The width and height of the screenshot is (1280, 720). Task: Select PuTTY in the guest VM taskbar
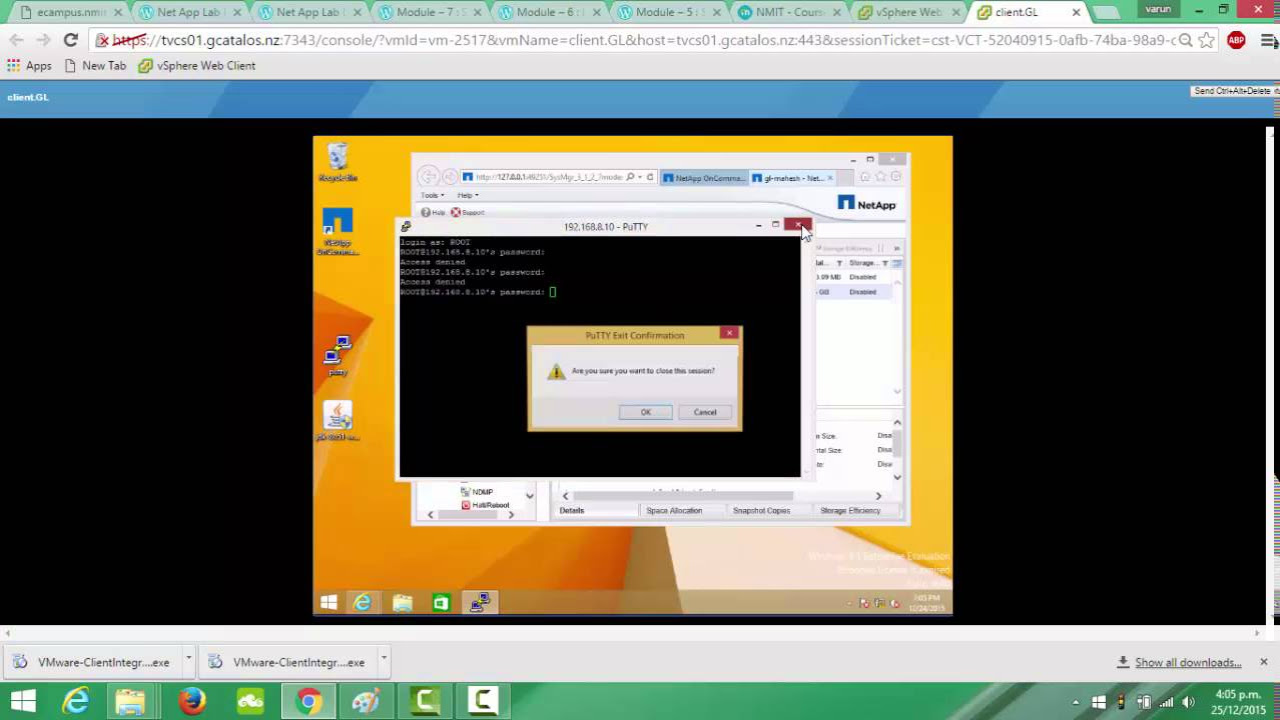[481, 602]
